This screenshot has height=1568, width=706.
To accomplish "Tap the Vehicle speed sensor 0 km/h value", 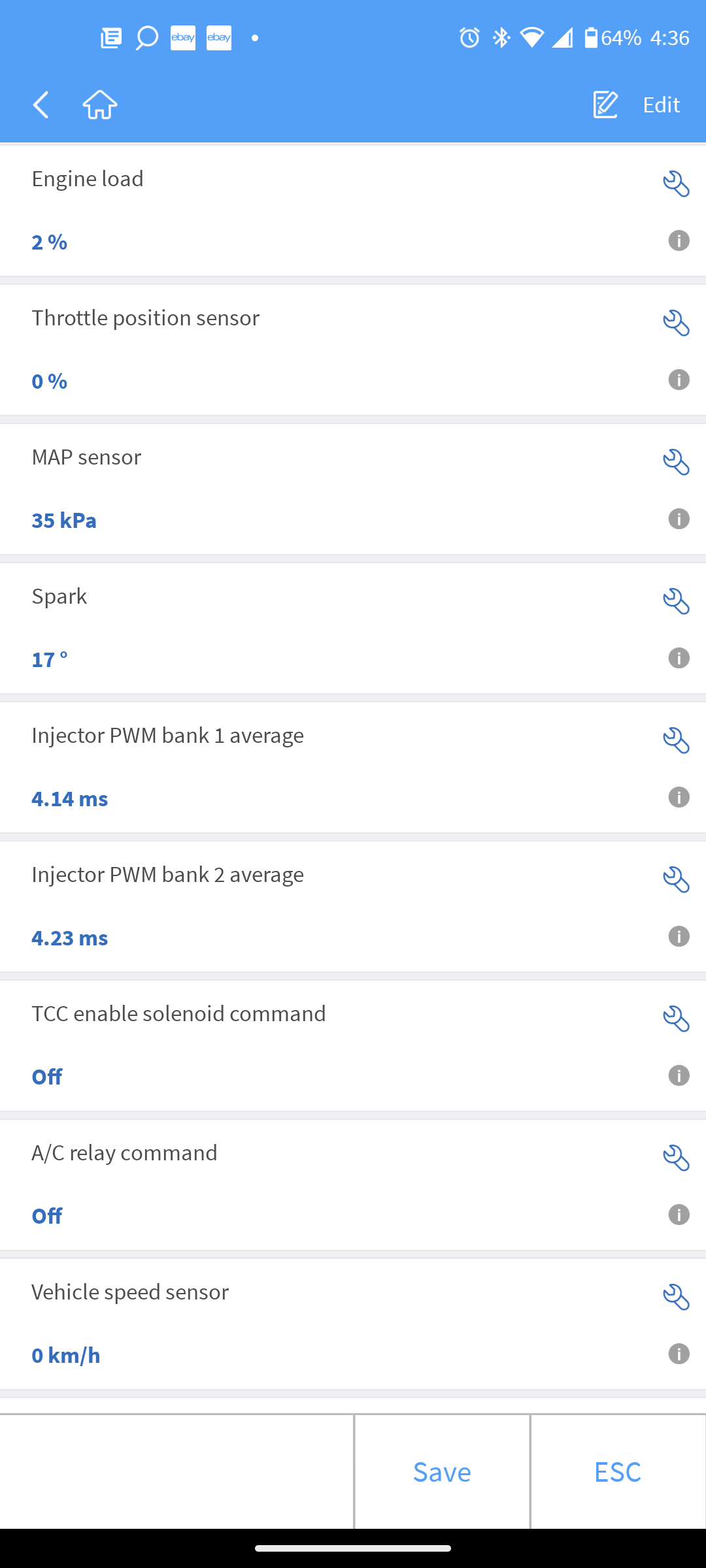I will 66,1356.
